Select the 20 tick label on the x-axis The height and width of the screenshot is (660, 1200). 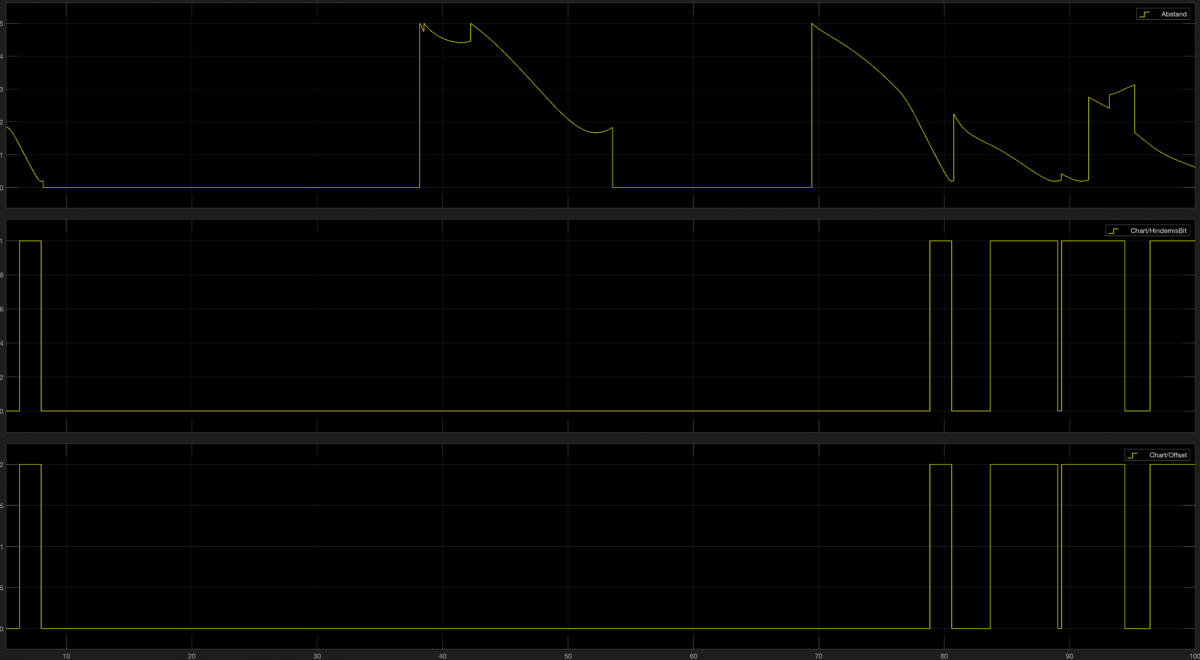point(191,654)
